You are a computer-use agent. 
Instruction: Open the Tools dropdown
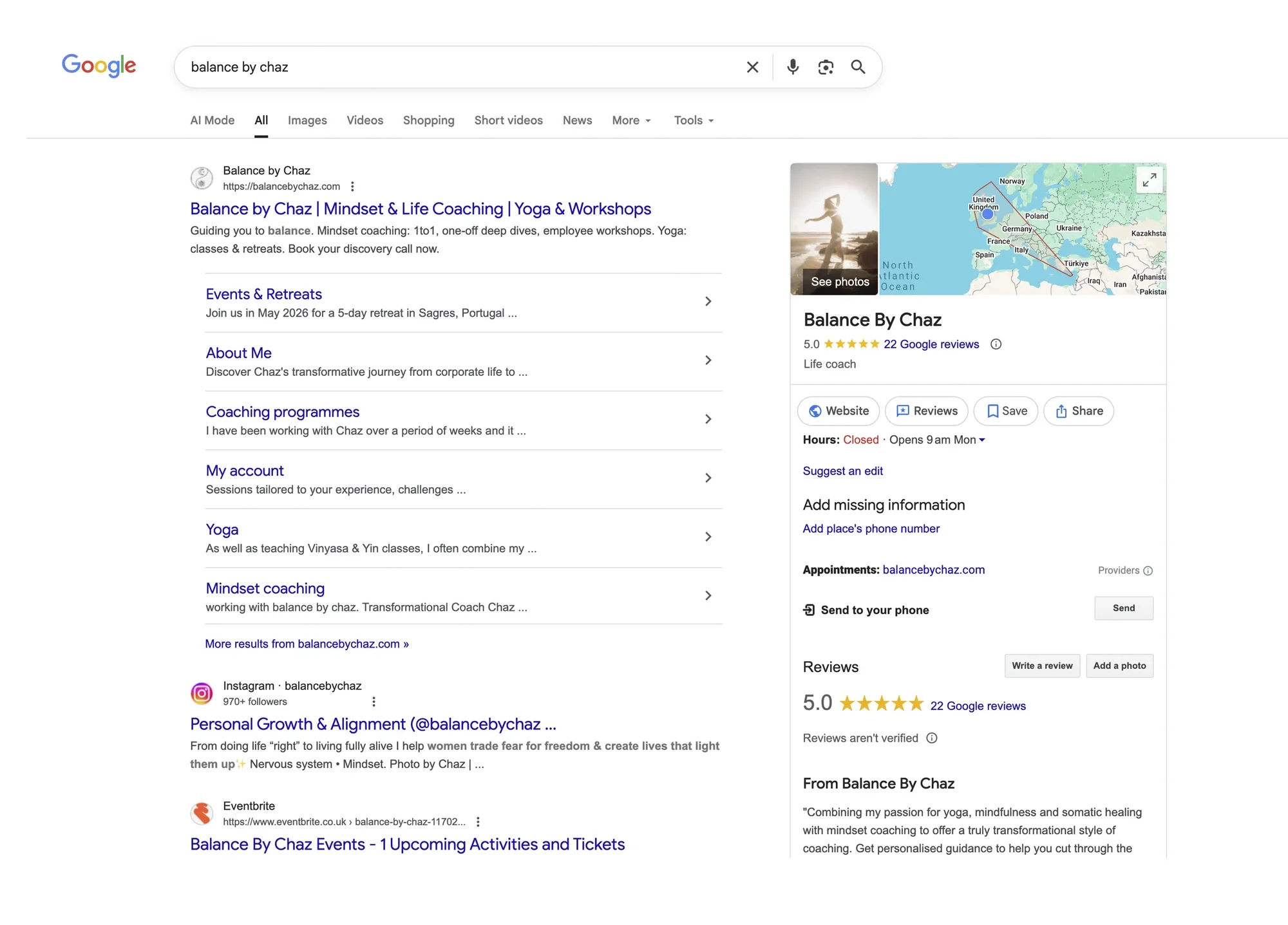[x=694, y=120]
